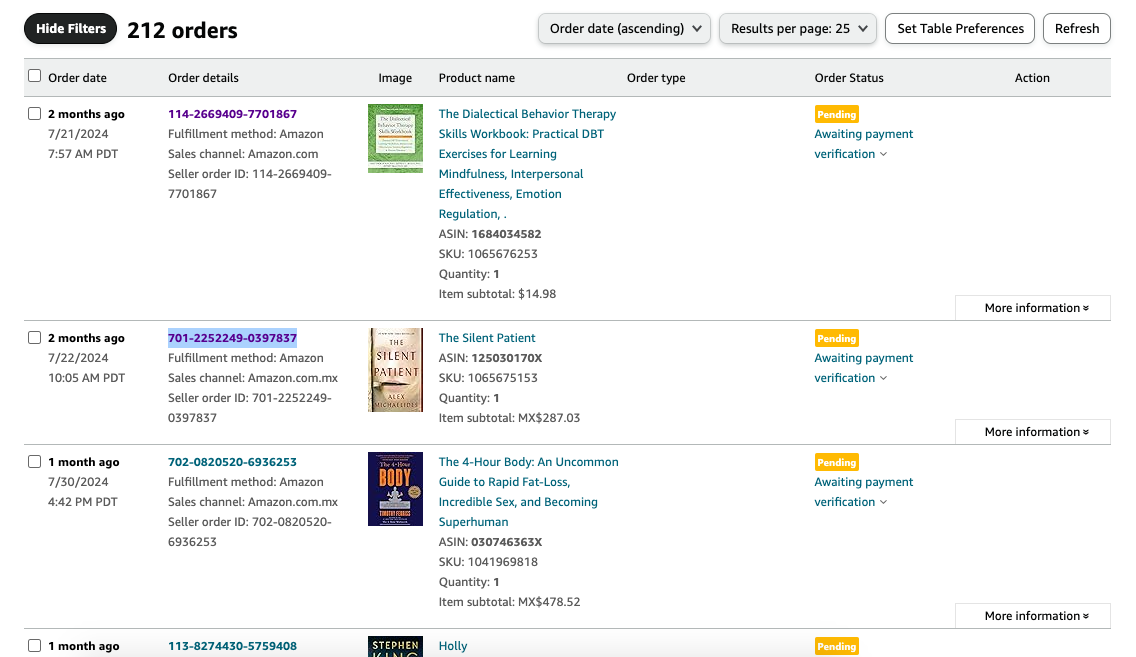Screen dimensions: 1136x657
Task: Open order 702-0820520-6936253 link
Action: [233, 461]
